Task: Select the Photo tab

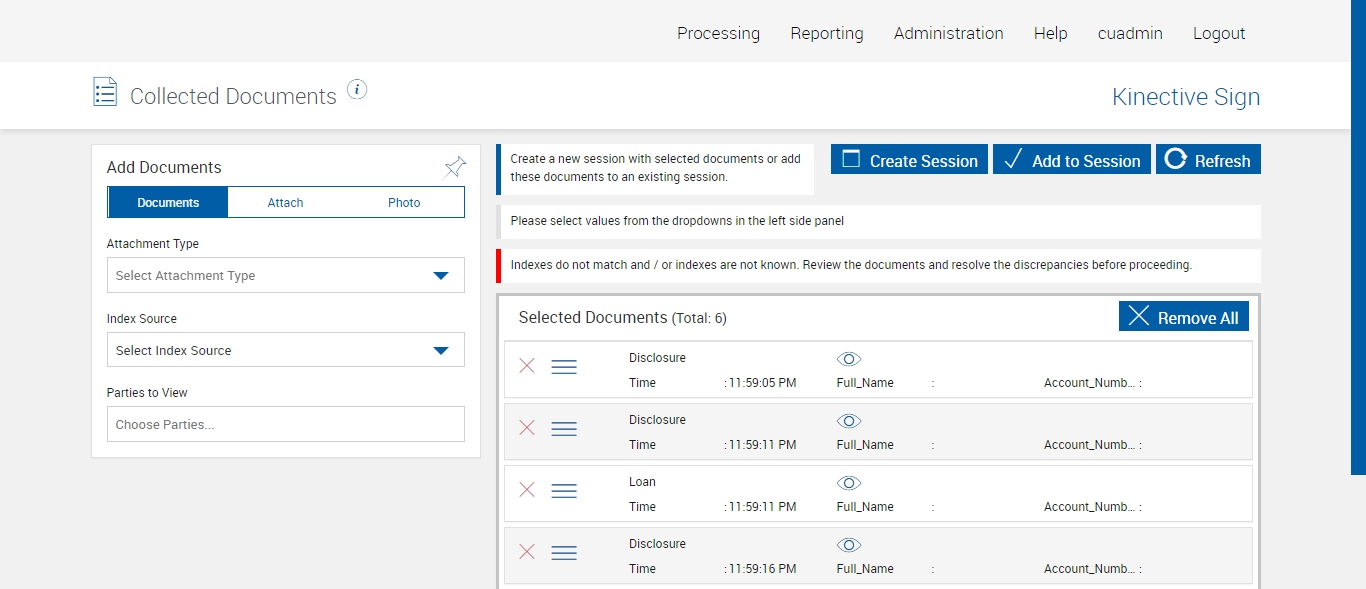Action: coord(404,203)
